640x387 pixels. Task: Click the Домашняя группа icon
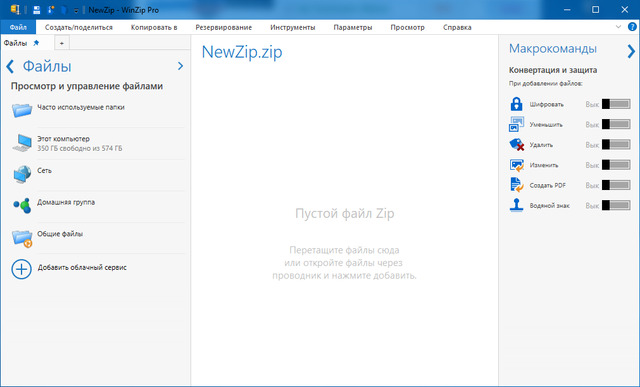point(22,205)
